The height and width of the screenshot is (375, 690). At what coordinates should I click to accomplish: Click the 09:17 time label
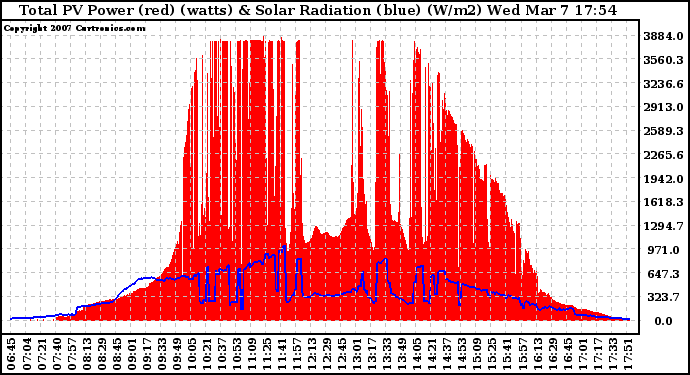(x=147, y=354)
